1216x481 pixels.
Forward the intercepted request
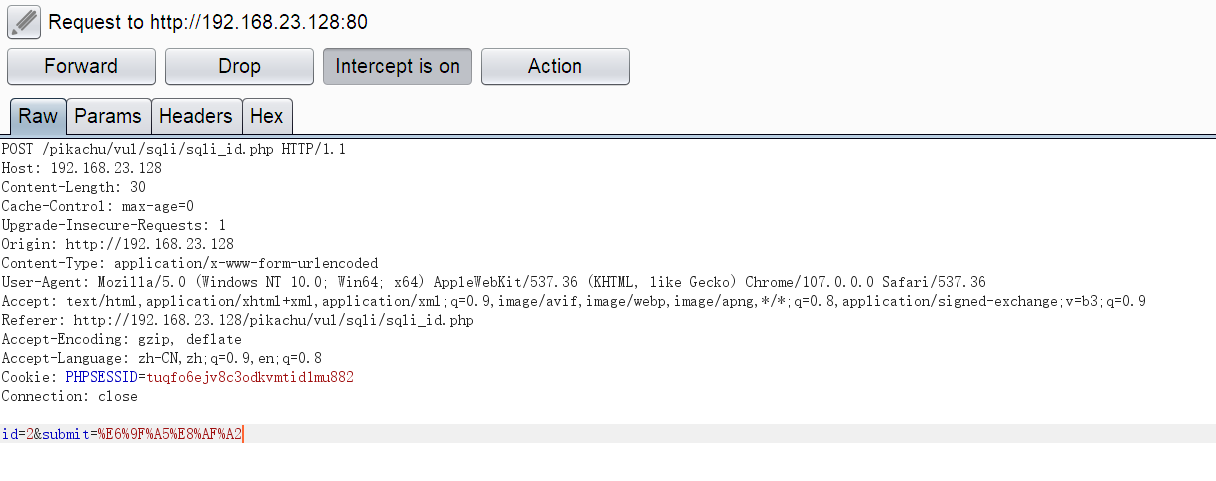point(81,67)
